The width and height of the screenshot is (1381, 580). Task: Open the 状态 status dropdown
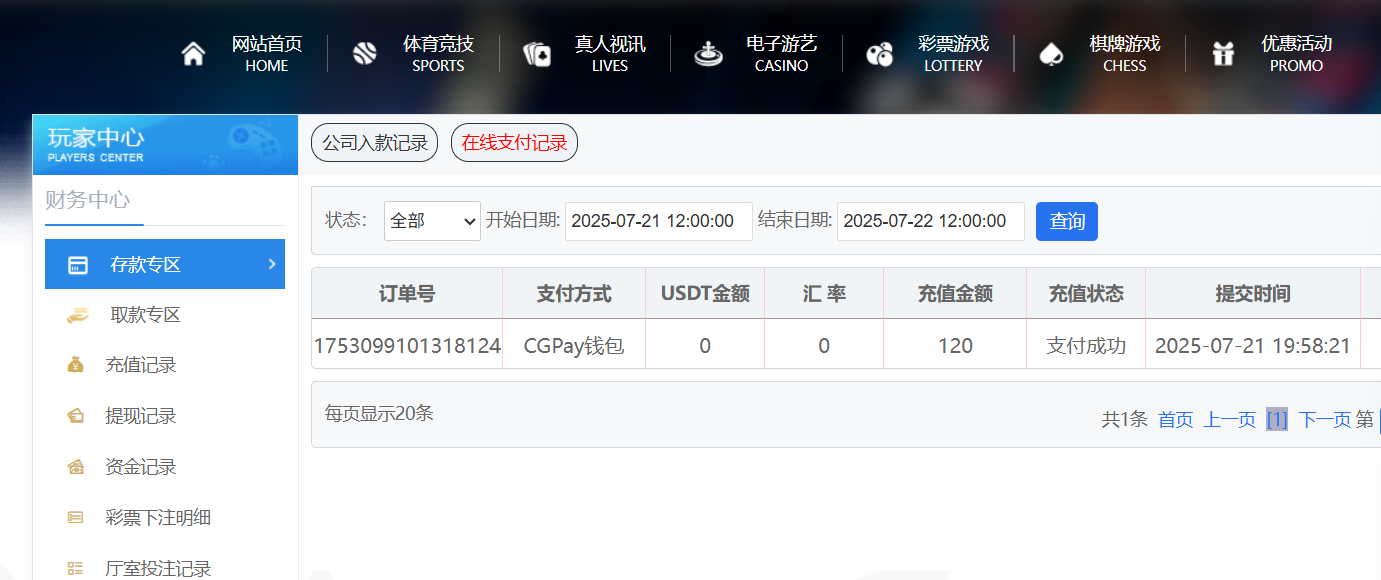[x=432, y=221]
